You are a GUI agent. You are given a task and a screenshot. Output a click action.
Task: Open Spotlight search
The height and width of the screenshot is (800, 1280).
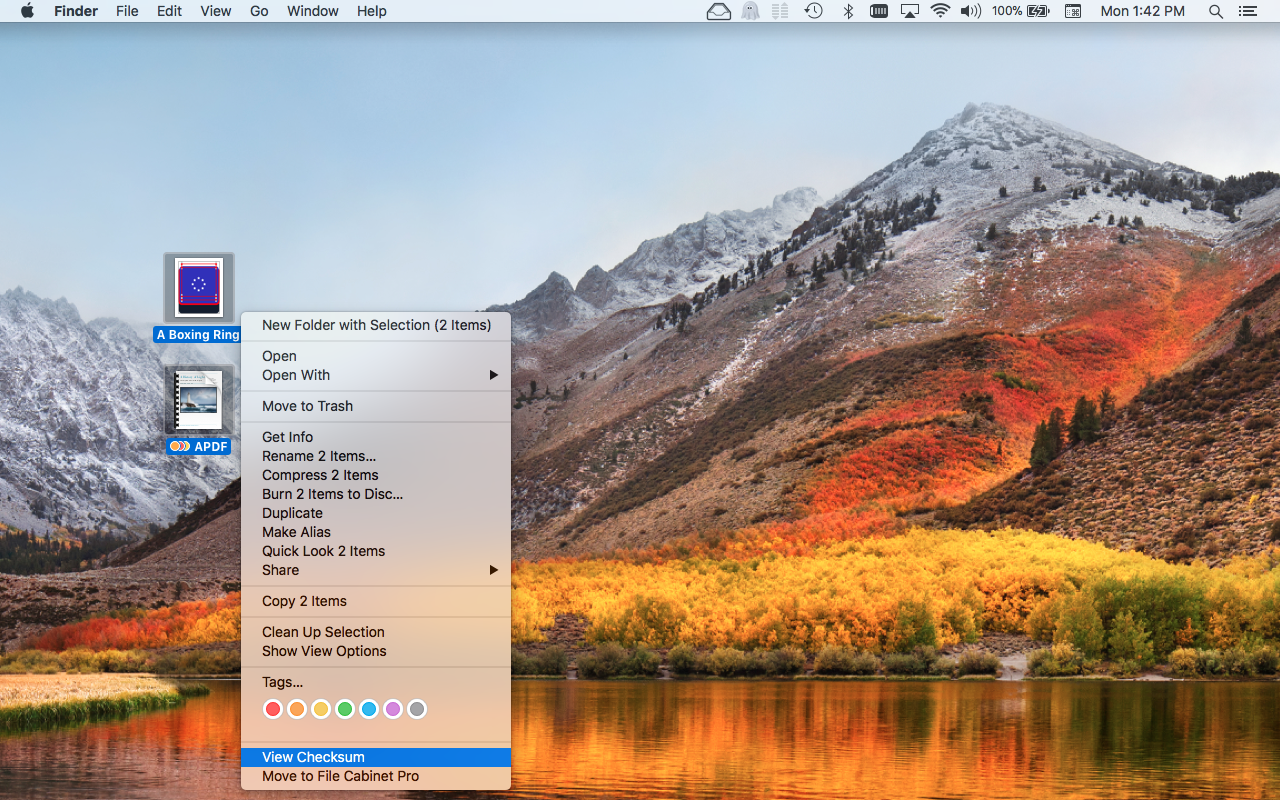click(x=1216, y=11)
